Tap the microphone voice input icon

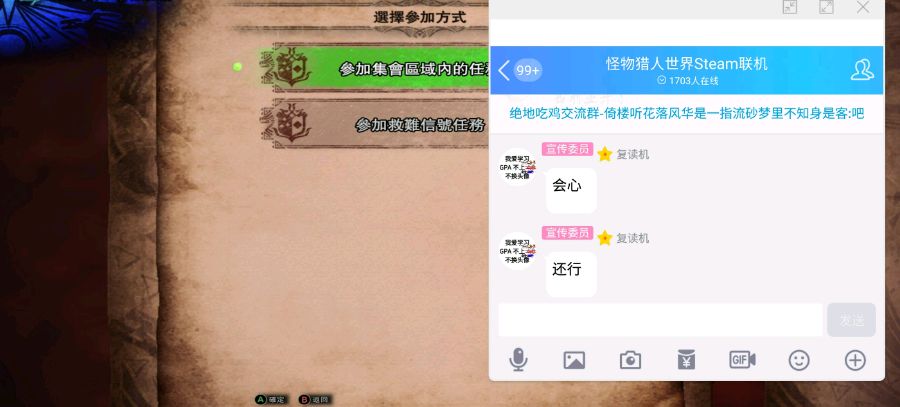click(518, 359)
